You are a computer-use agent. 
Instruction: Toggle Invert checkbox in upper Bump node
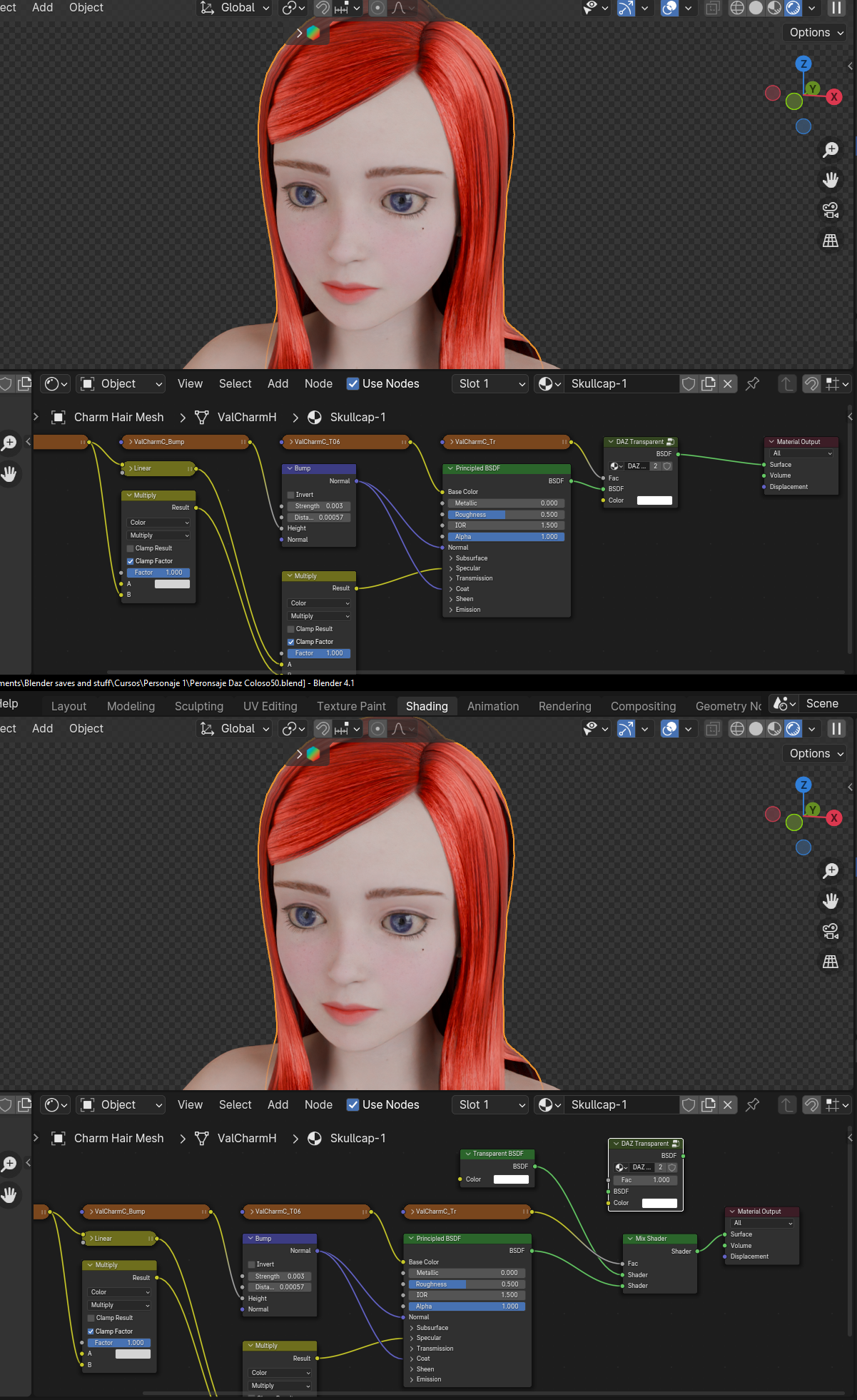tap(291, 495)
